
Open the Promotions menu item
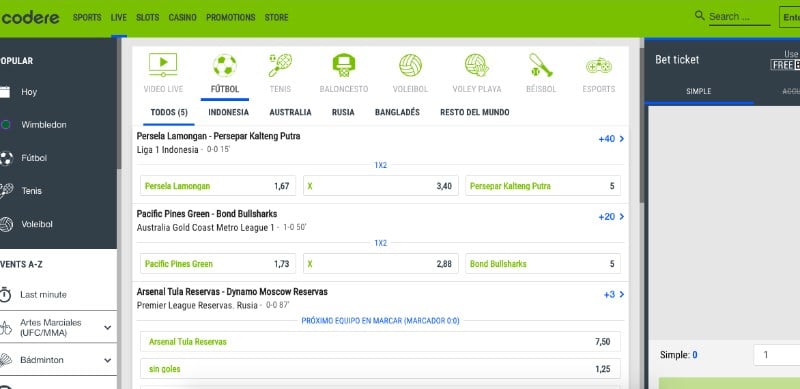pos(231,17)
